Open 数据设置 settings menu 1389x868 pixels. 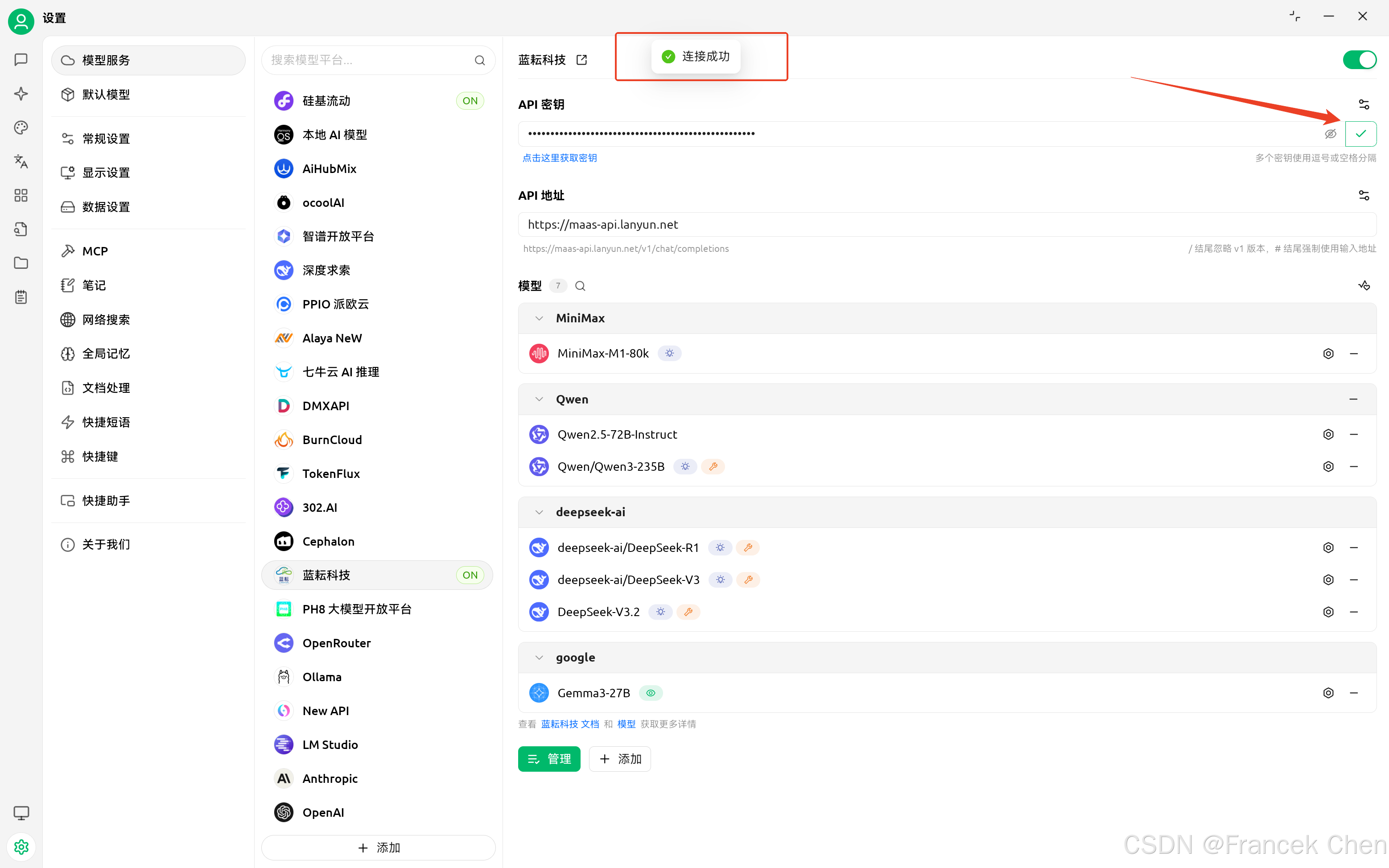(x=148, y=207)
